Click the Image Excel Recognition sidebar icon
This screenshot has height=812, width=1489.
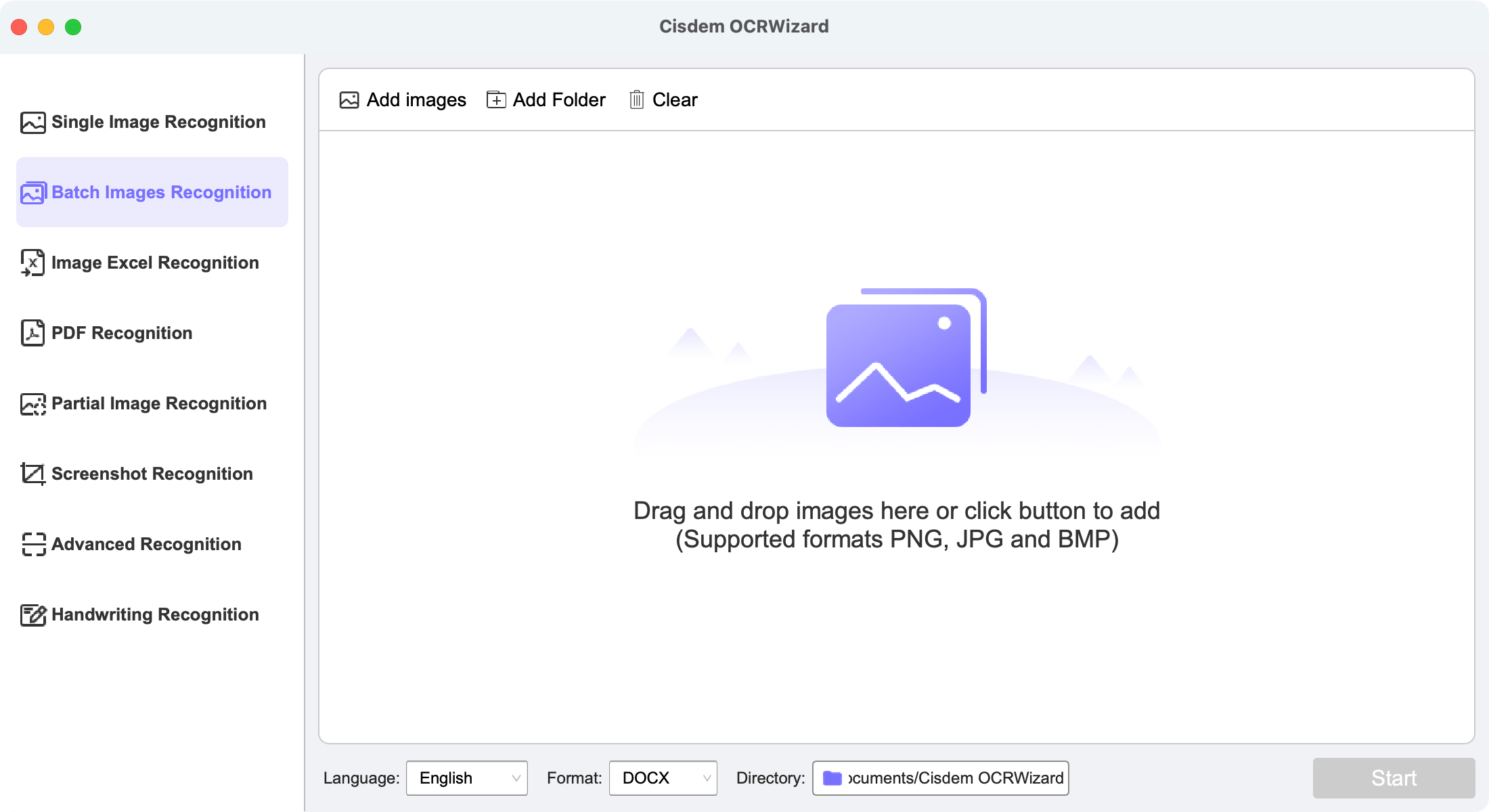(x=32, y=263)
